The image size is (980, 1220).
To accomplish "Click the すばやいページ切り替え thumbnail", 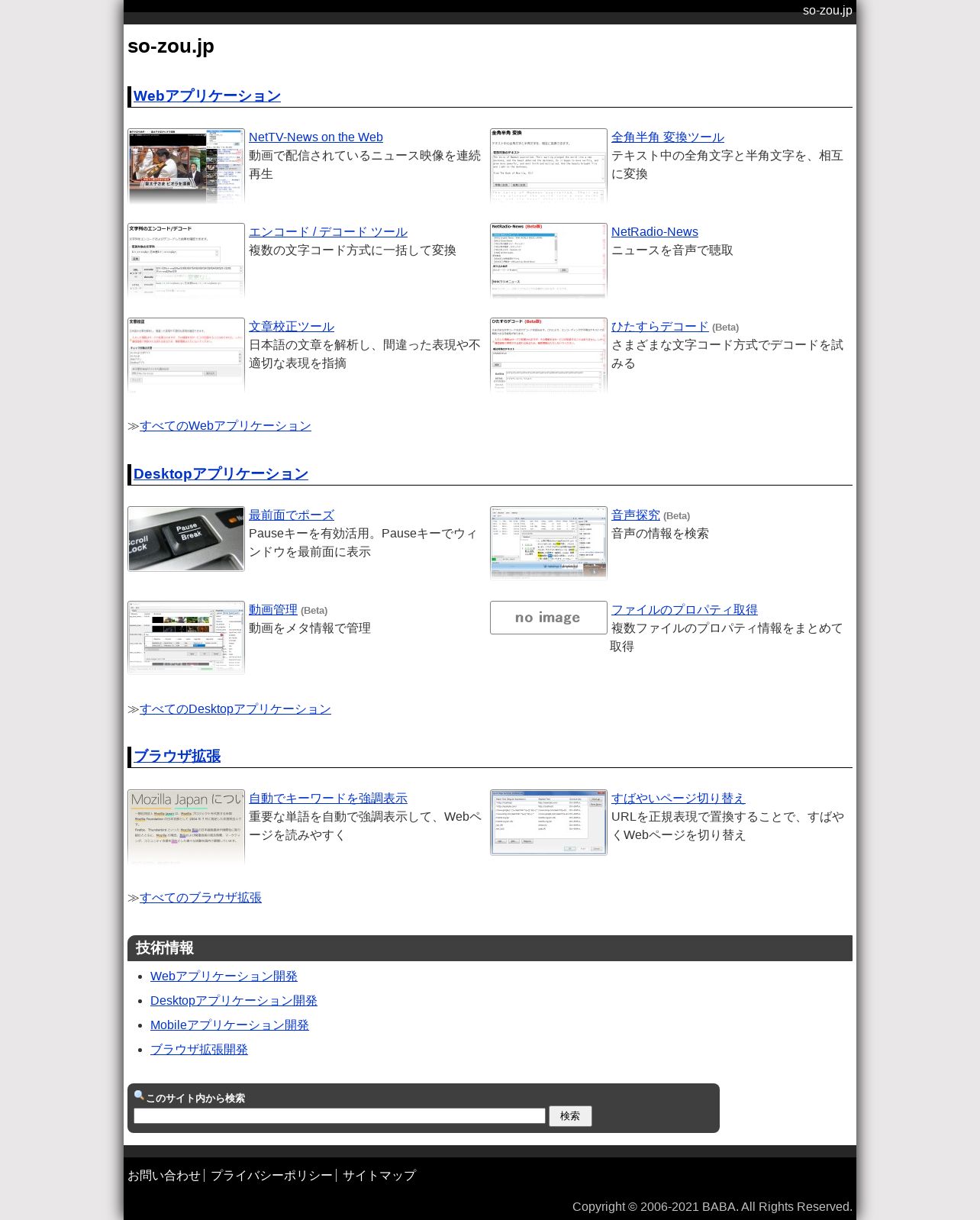I will (549, 822).
